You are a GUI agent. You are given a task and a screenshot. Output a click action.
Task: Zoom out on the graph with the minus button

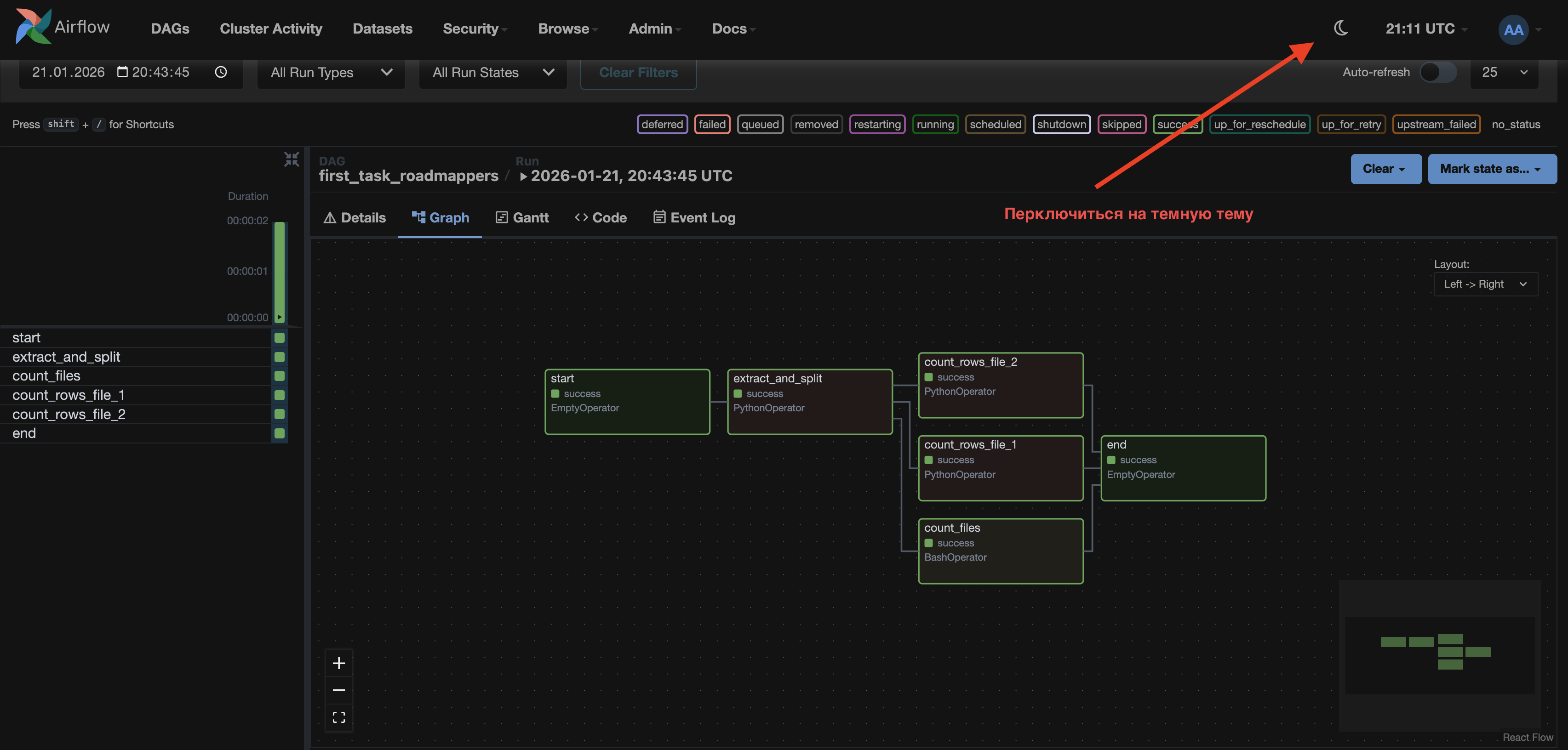(339, 690)
